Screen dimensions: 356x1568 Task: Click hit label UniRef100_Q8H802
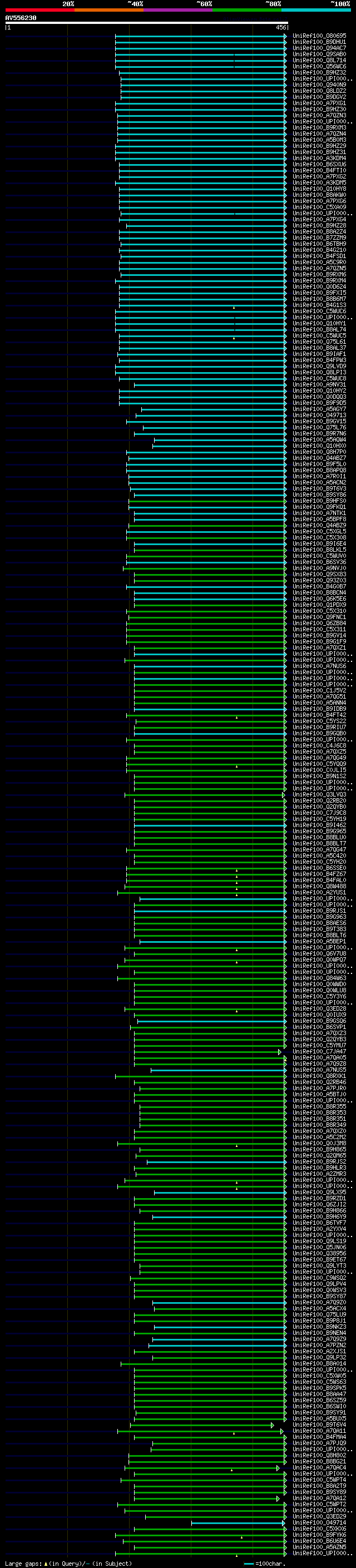pyautogui.click(x=319, y=1456)
